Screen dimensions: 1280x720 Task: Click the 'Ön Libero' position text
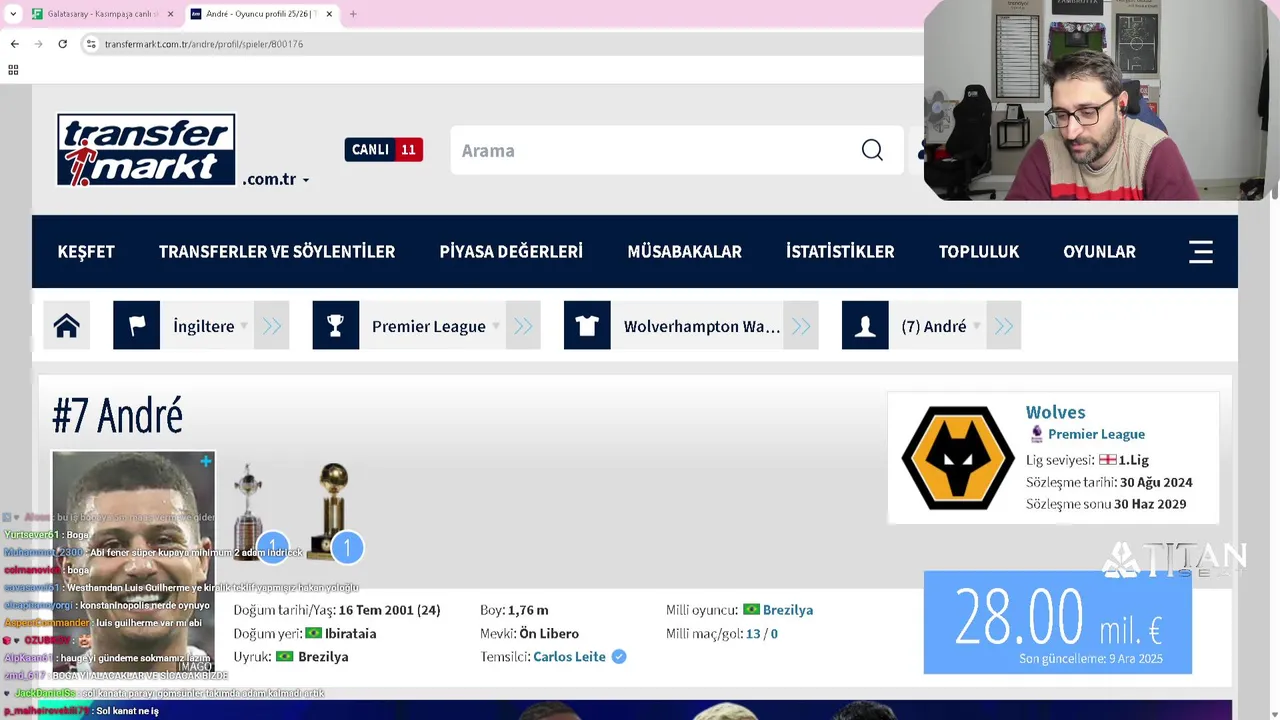548,634
